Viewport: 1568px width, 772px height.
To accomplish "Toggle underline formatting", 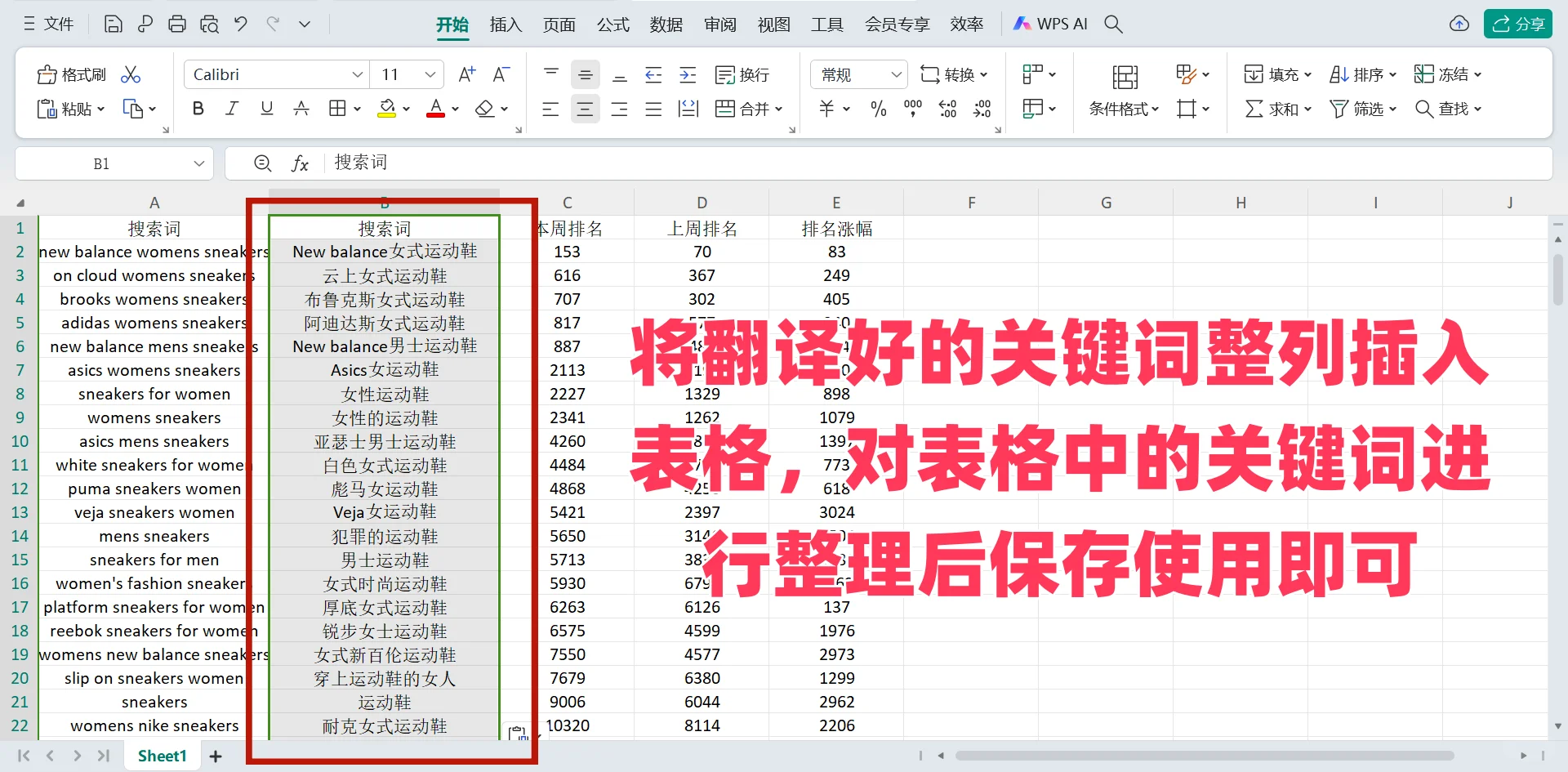I will pos(266,109).
